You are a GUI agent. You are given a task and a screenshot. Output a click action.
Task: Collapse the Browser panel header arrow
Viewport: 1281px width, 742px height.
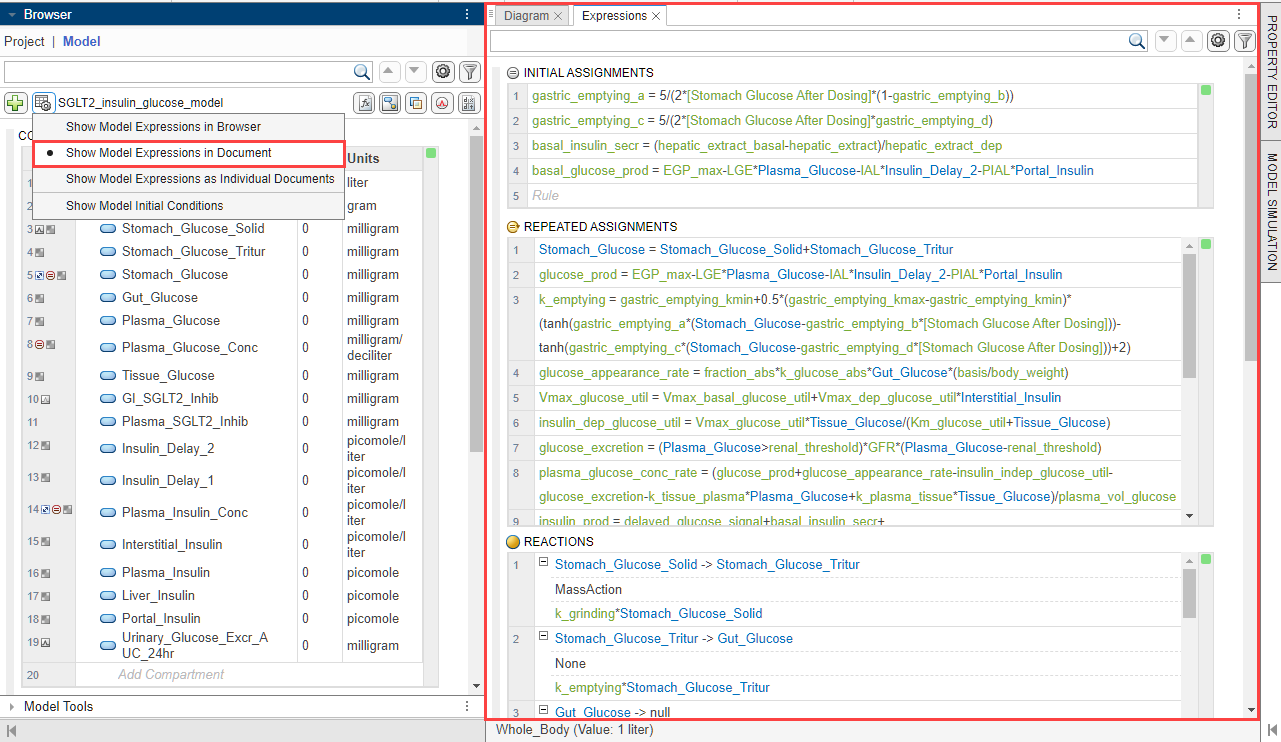pos(12,14)
